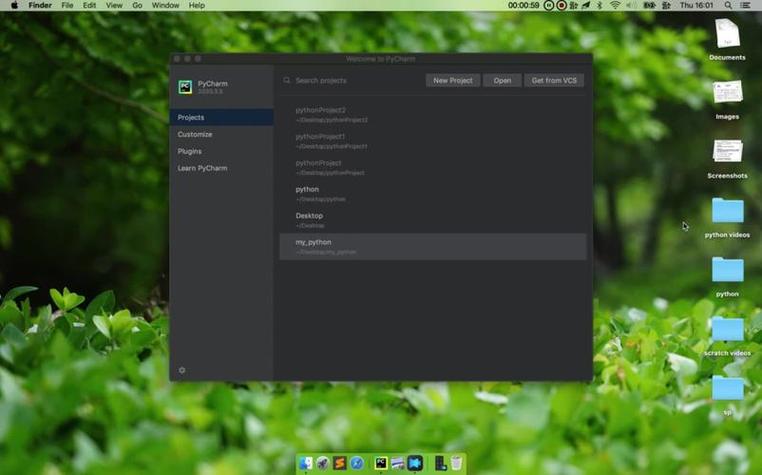Open Finder from the dock
This screenshot has height=475, width=762.
306,463
